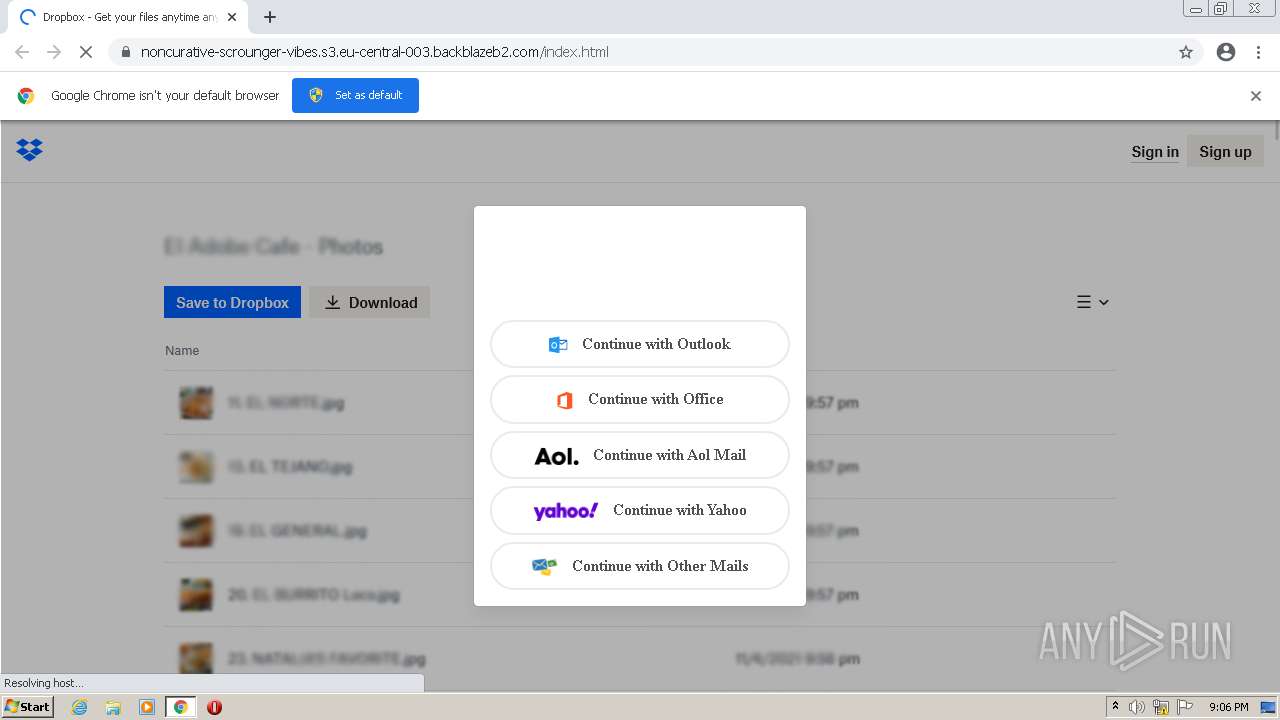The image size is (1280, 720).
Task: View site info via lock icon
Action: point(125,52)
